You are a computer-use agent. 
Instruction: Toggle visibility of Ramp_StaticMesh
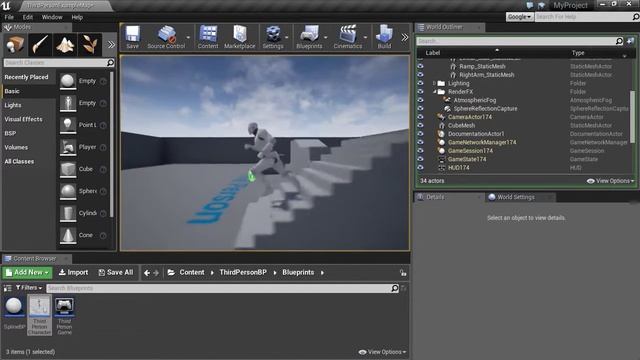(420, 66)
